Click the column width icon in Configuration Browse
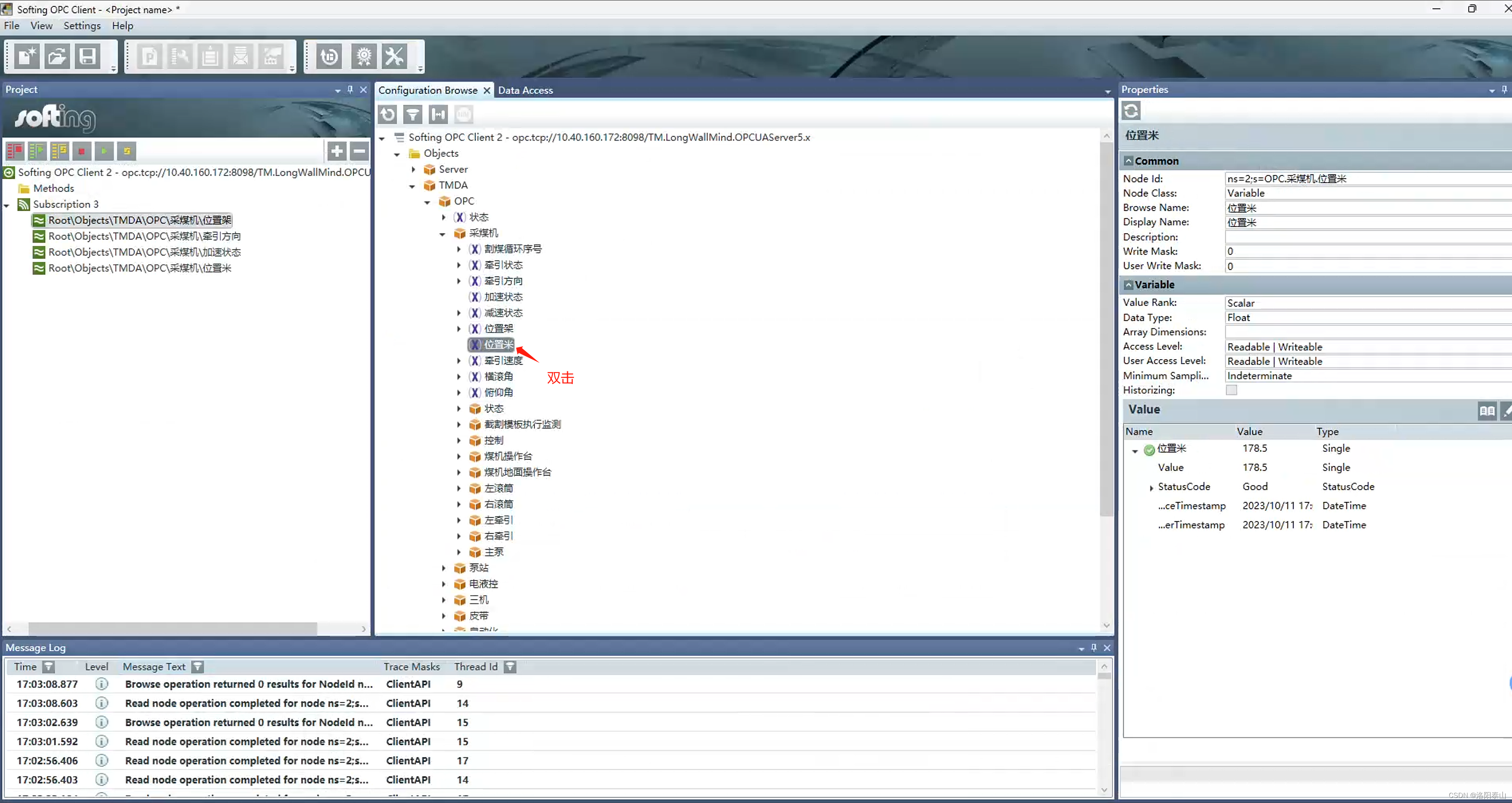Viewport: 1512px width, 803px height. pyautogui.click(x=439, y=114)
